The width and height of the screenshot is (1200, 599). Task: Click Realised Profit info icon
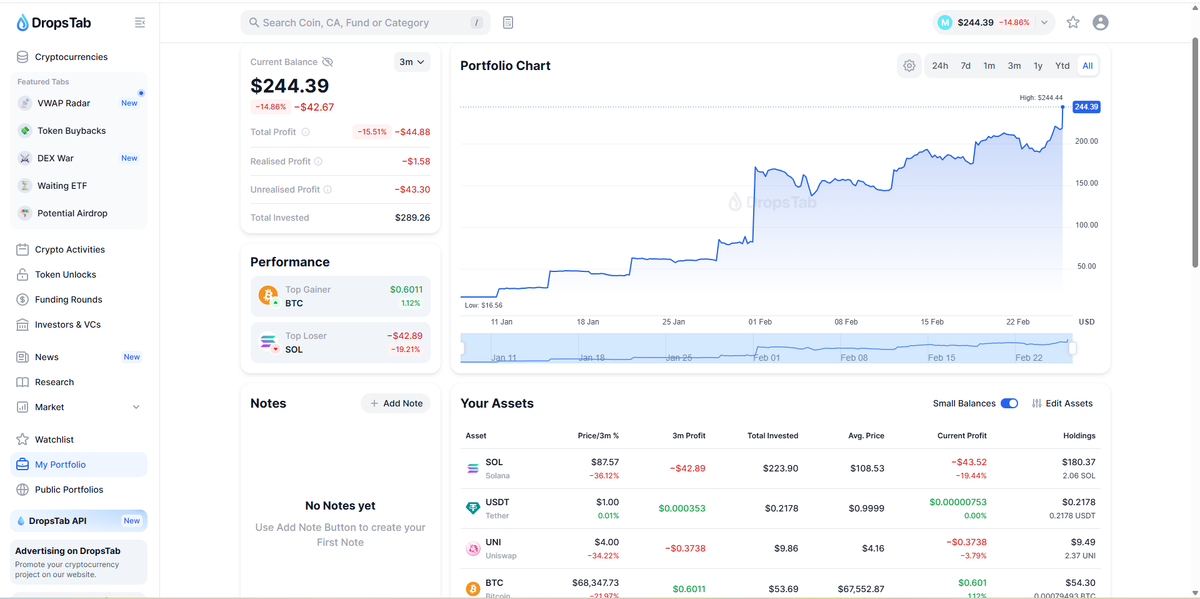(x=318, y=161)
